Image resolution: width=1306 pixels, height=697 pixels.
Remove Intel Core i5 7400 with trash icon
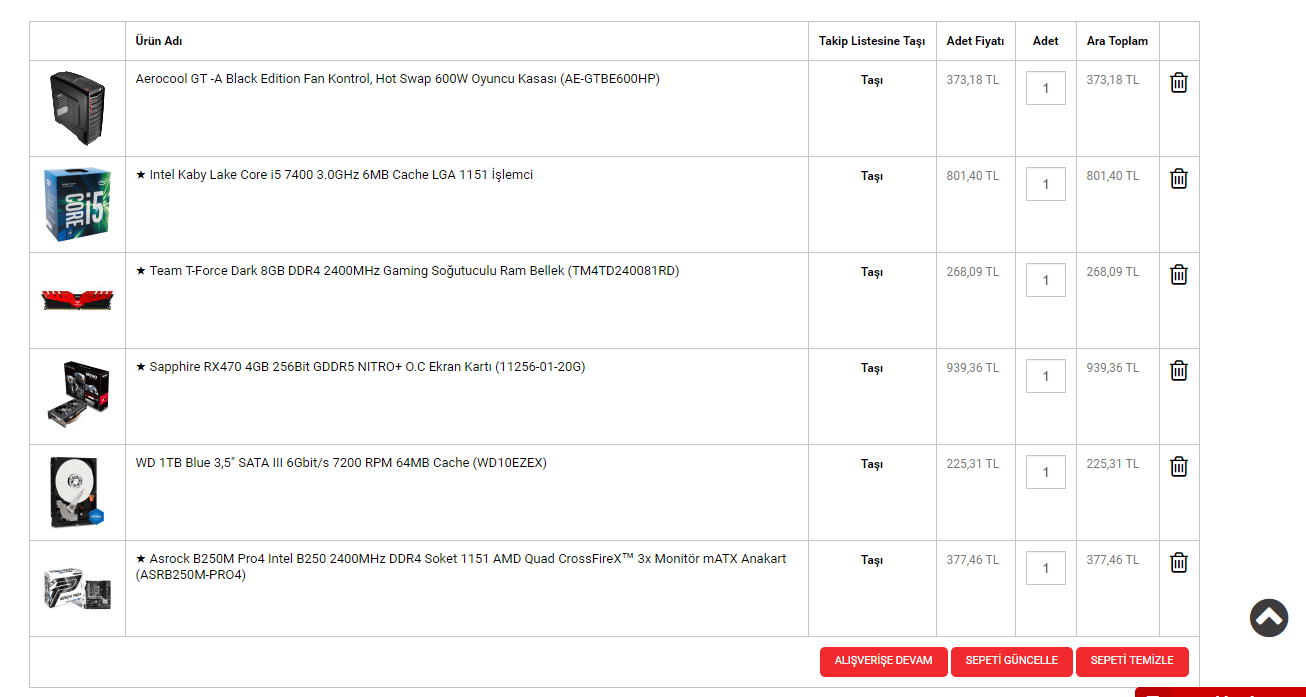(1179, 179)
